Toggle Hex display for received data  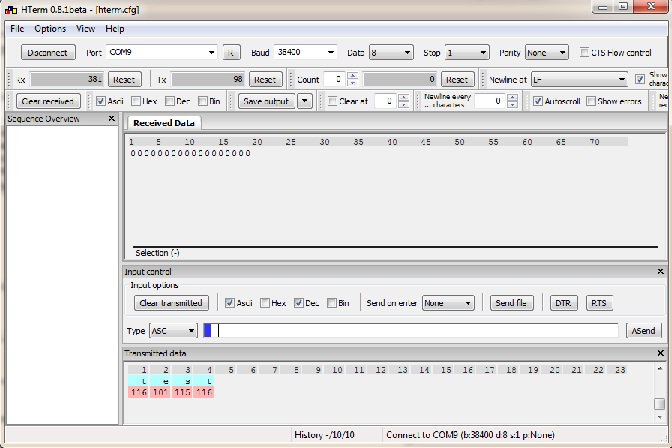pyautogui.click(x=136, y=101)
